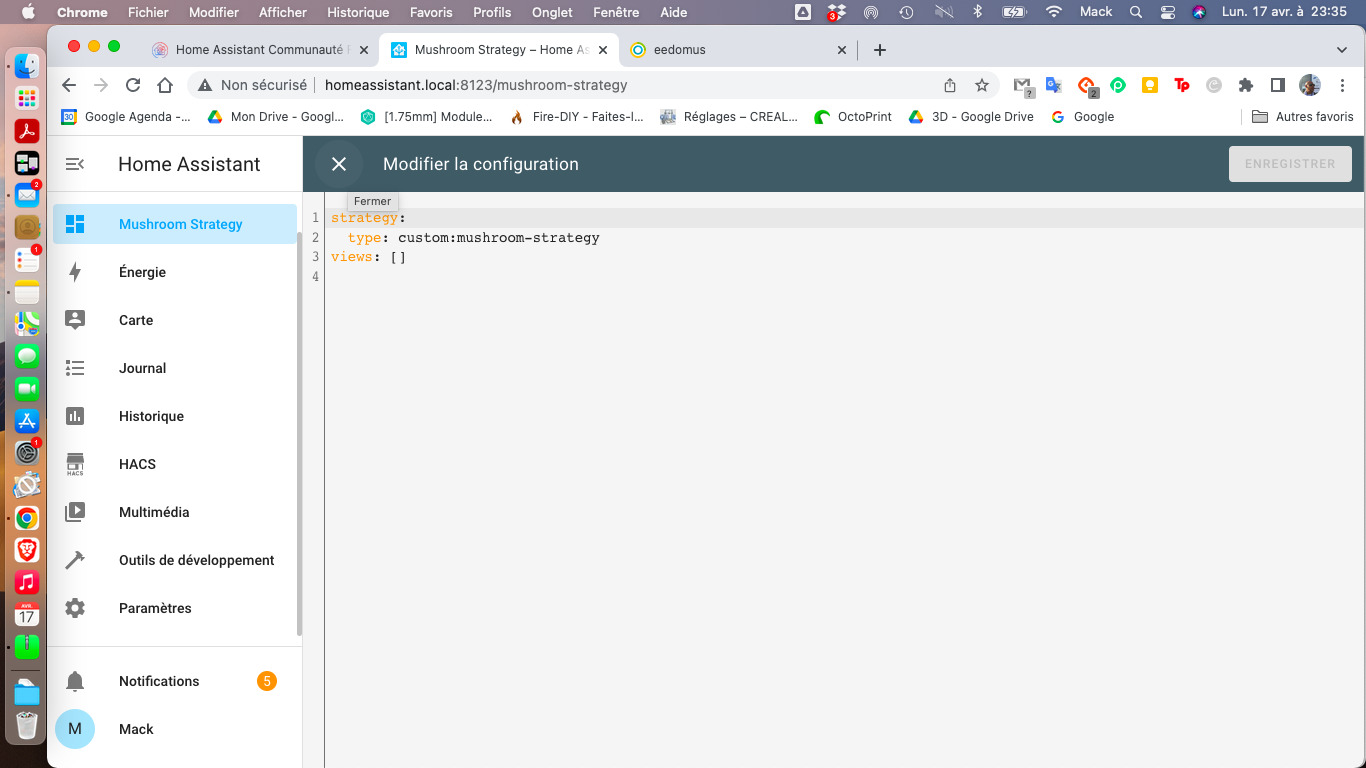Open the Google Translate extension
This screenshot has height=768, width=1366.
(1054, 85)
